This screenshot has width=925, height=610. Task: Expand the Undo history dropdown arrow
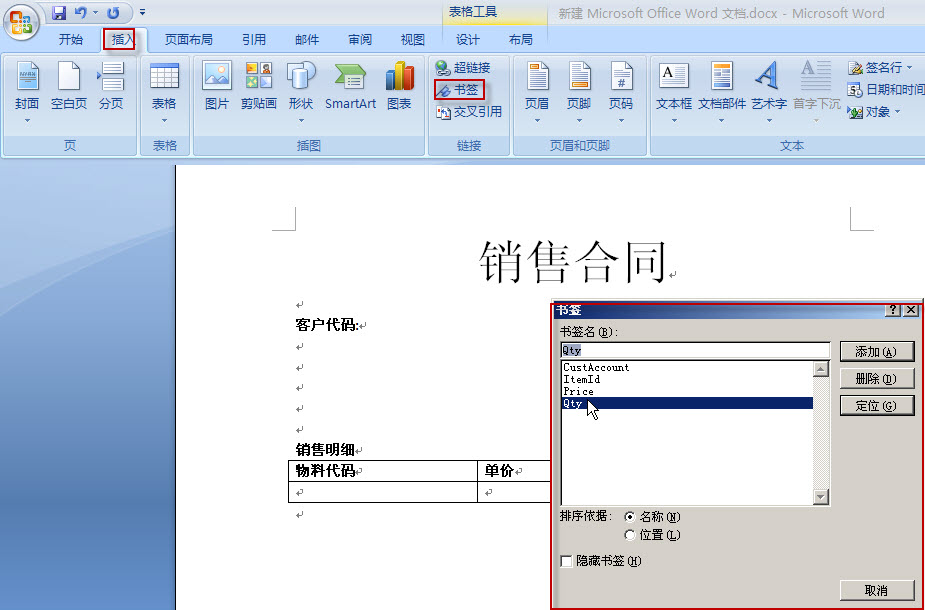pyautogui.click(x=95, y=12)
